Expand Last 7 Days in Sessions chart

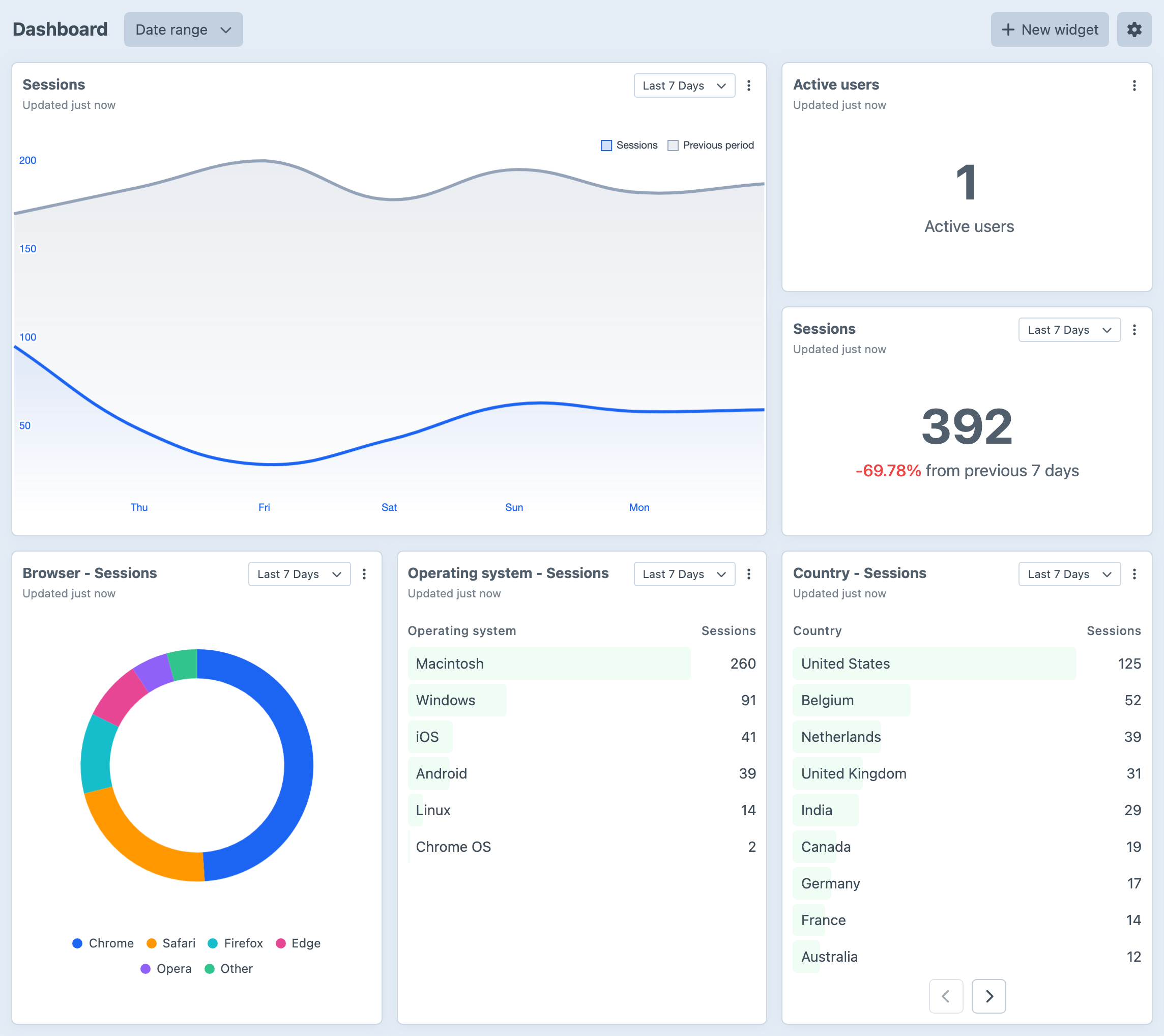pos(684,85)
